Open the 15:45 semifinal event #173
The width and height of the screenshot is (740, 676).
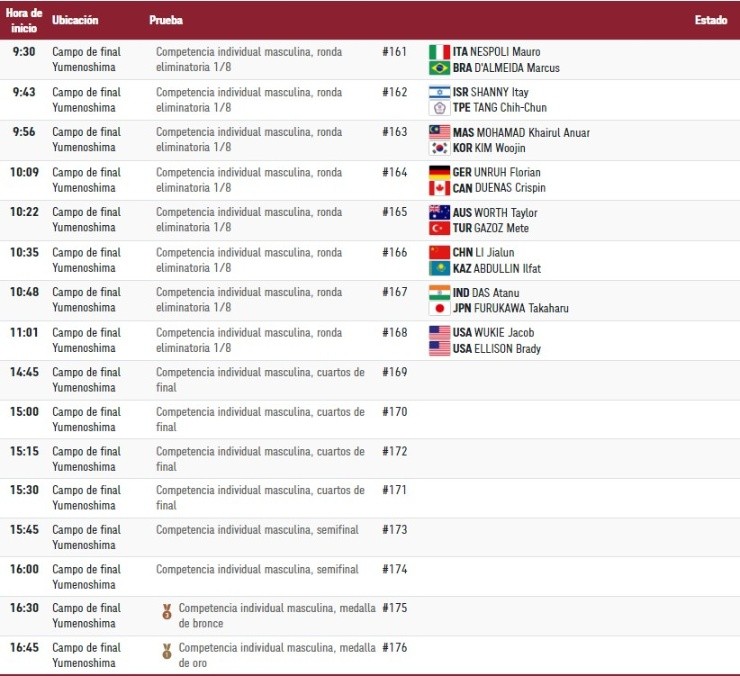(x=257, y=530)
